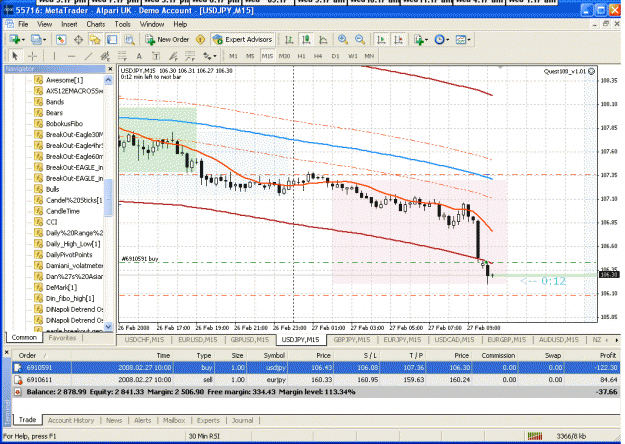Close the Terminal panel
This screenshot has width=625, height=444.
tap(7, 352)
